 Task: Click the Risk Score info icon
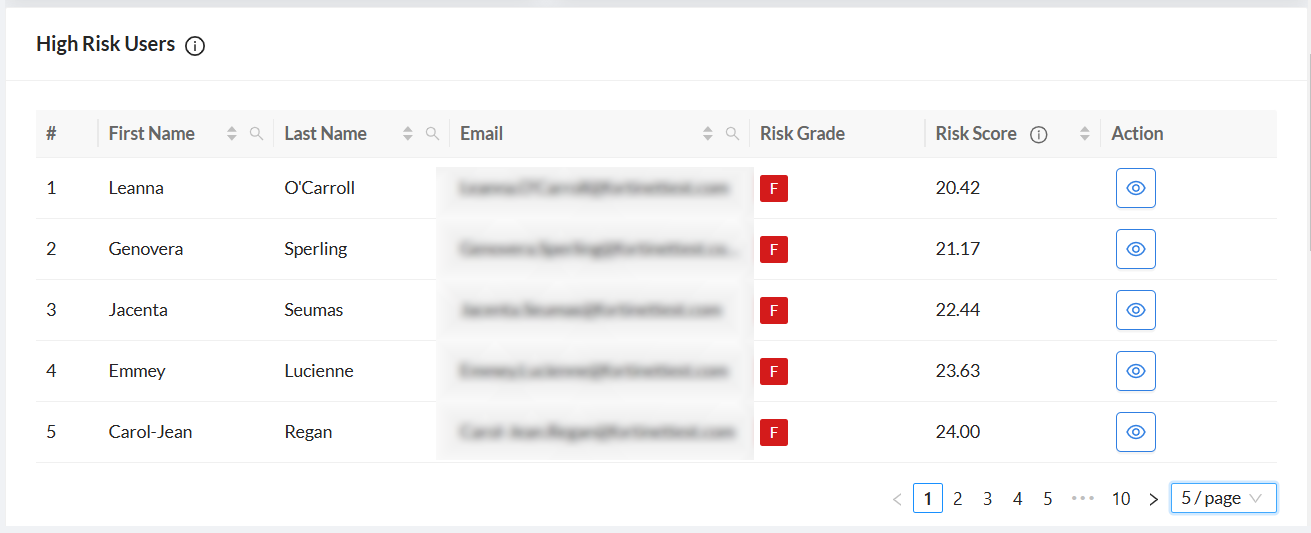pyautogui.click(x=1039, y=134)
